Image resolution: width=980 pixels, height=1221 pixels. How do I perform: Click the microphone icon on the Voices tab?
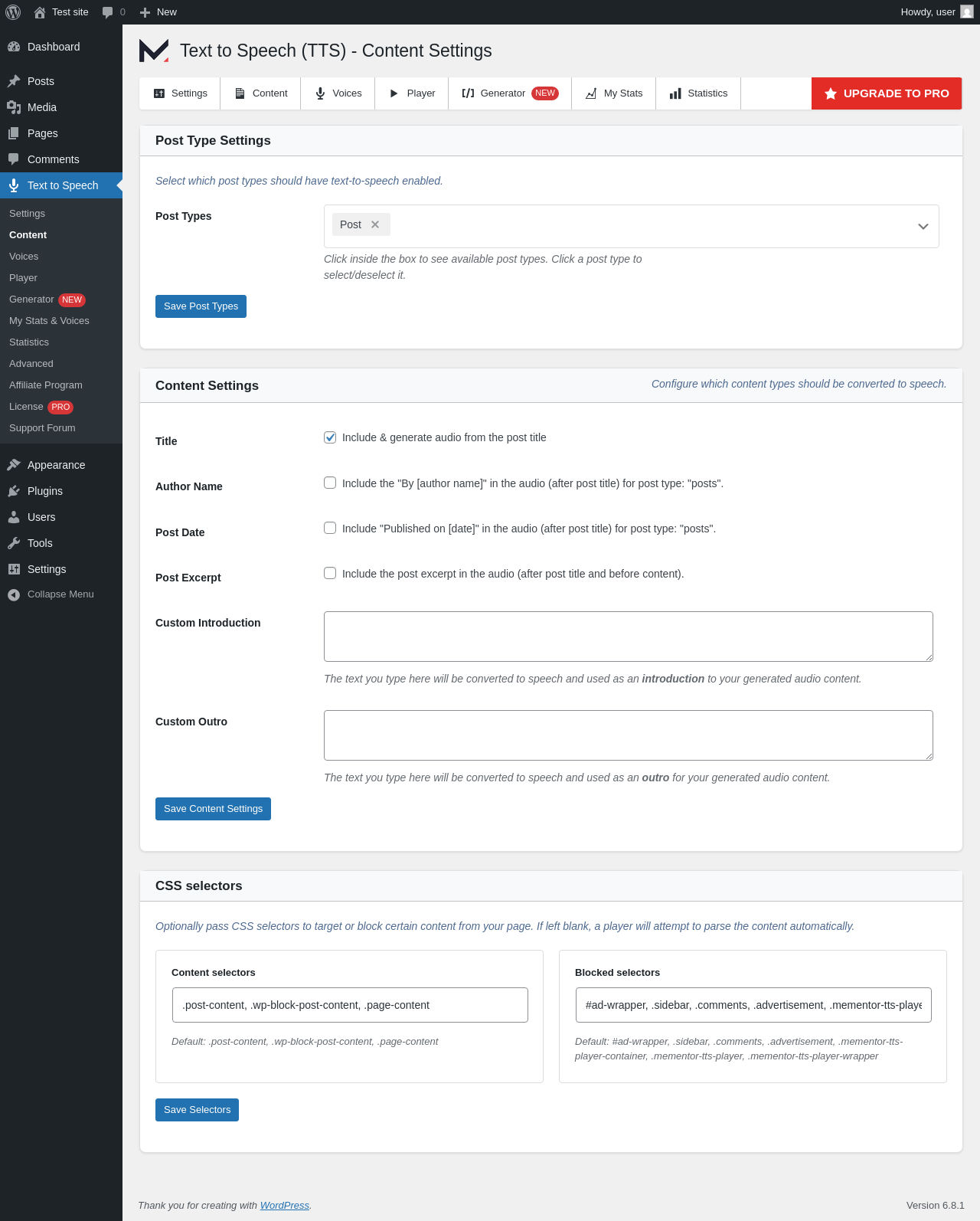320,93
